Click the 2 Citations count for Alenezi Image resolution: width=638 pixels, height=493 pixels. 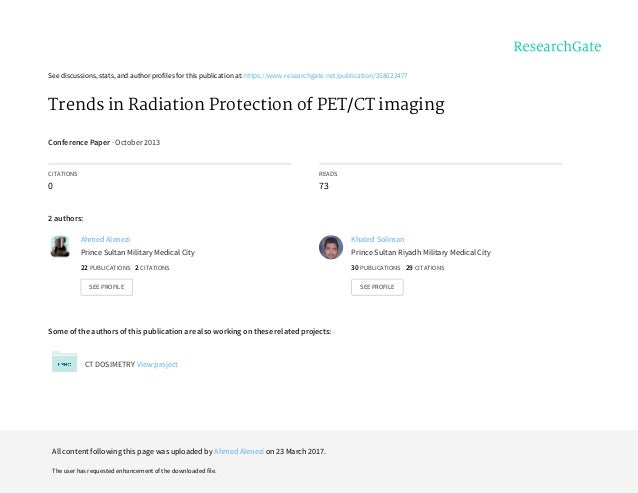(x=152, y=268)
